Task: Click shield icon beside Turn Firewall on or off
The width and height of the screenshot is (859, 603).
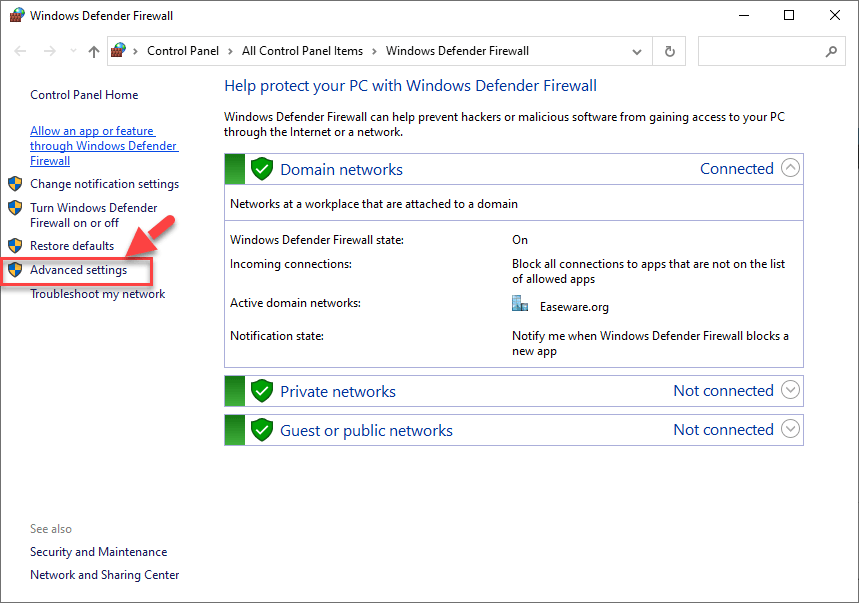Action: pos(15,208)
